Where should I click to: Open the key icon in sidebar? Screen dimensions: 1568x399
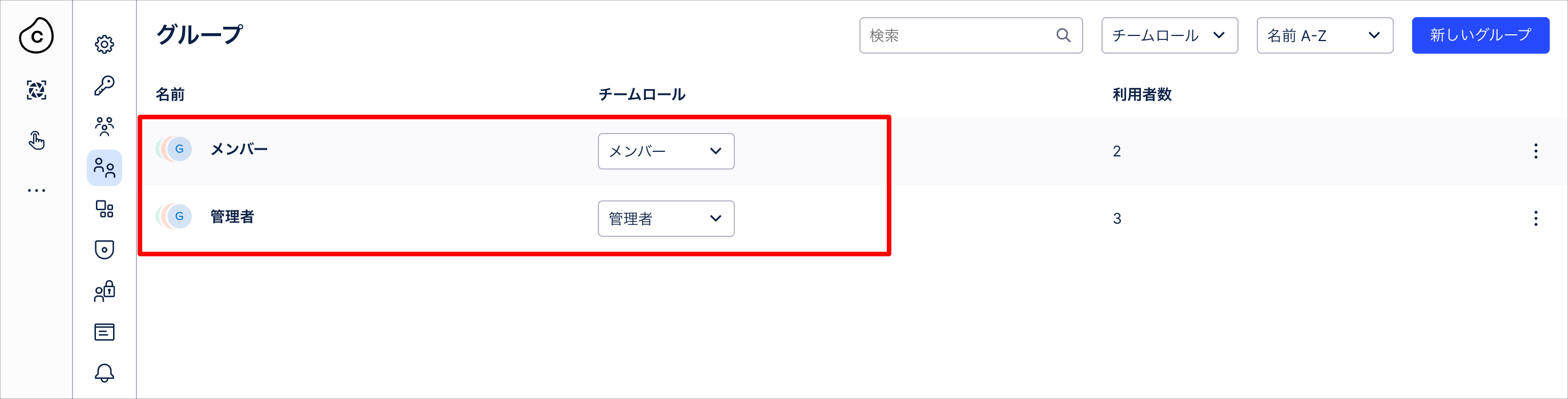point(104,85)
